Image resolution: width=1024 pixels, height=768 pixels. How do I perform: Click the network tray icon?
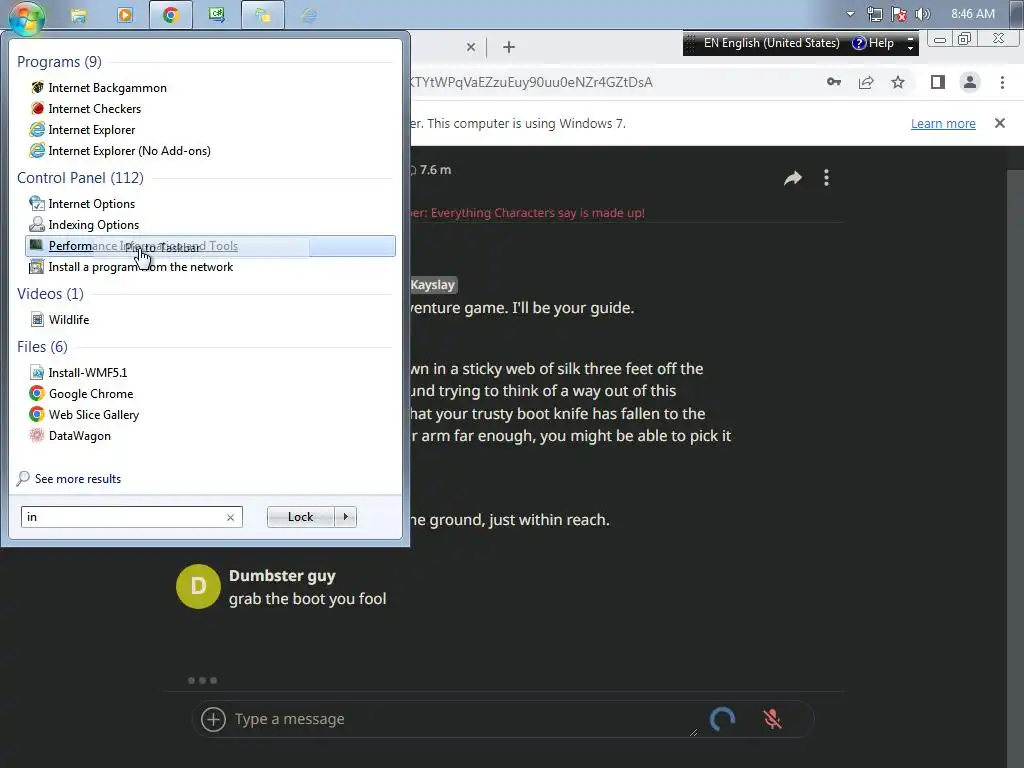point(875,14)
